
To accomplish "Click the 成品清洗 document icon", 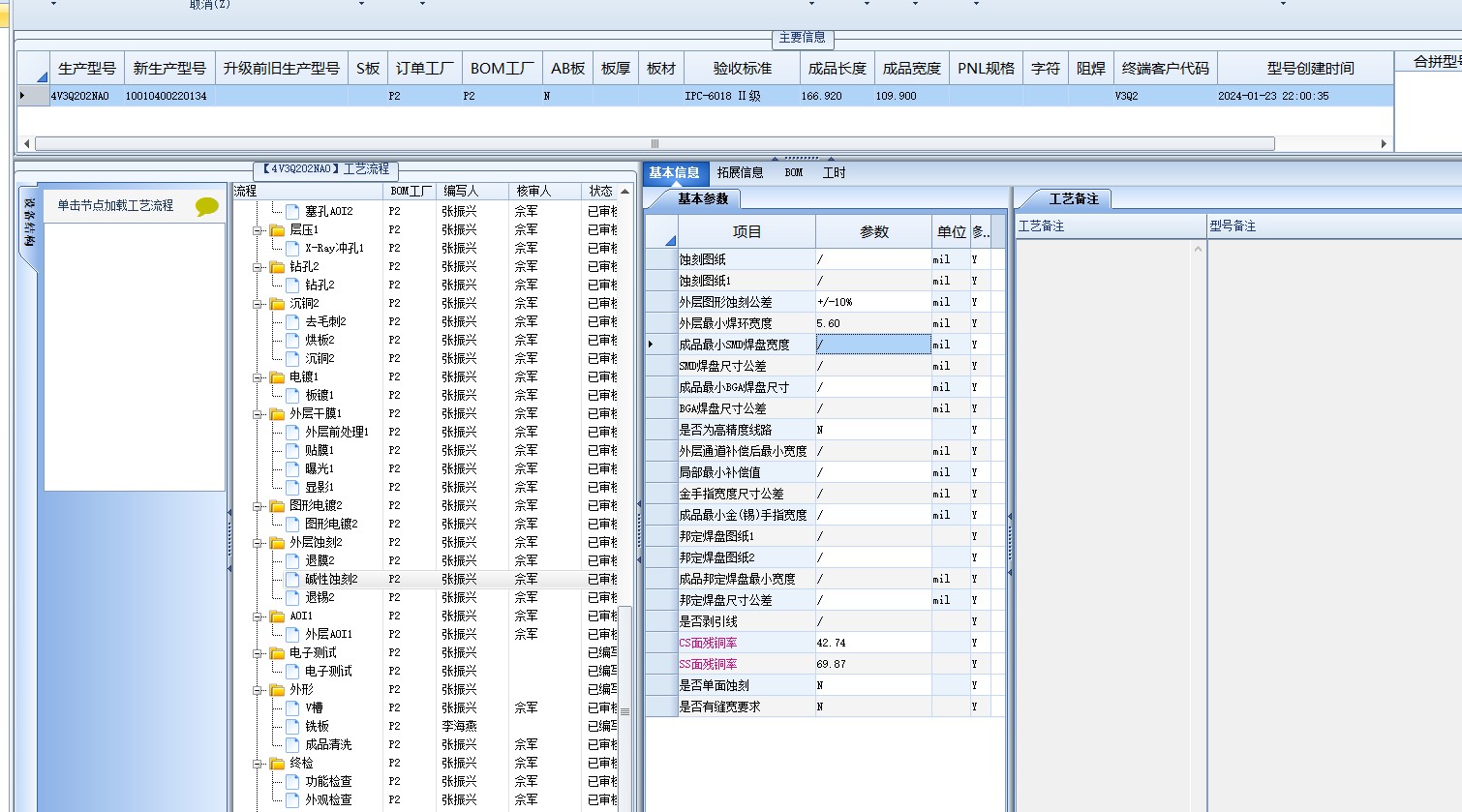I will tap(292, 744).
